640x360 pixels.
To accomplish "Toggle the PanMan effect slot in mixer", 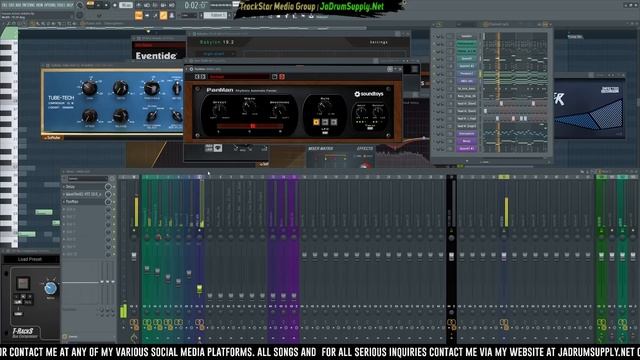I will point(108,202).
